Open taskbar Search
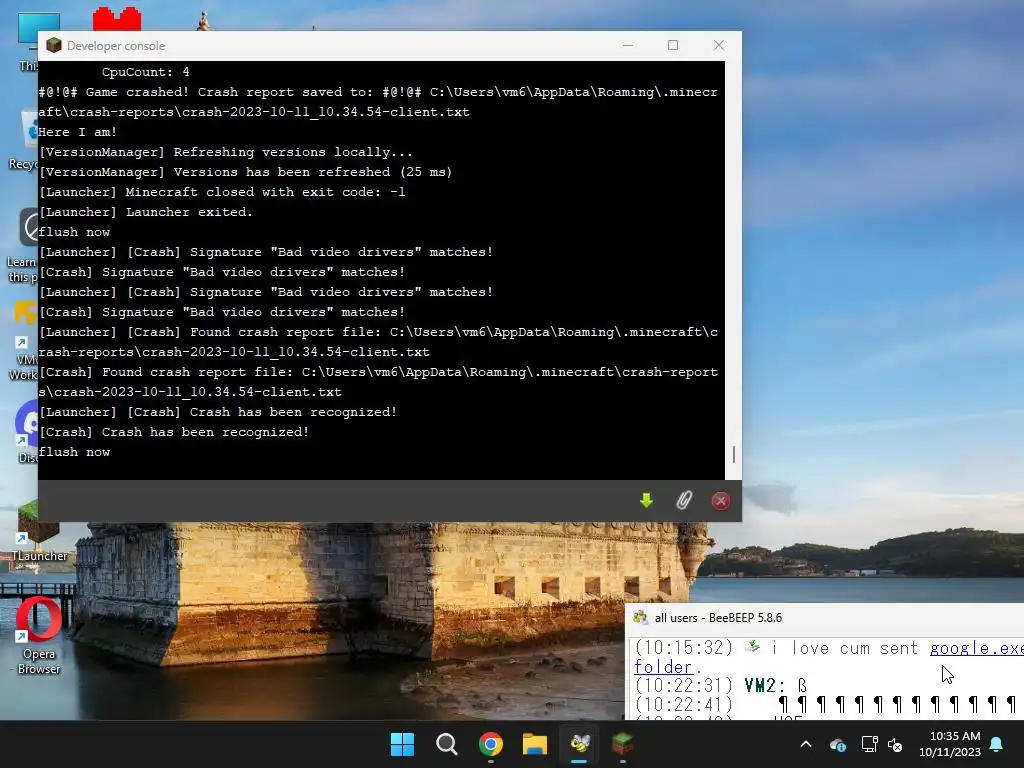This screenshot has height=768, width=1024. pos(447,744)
